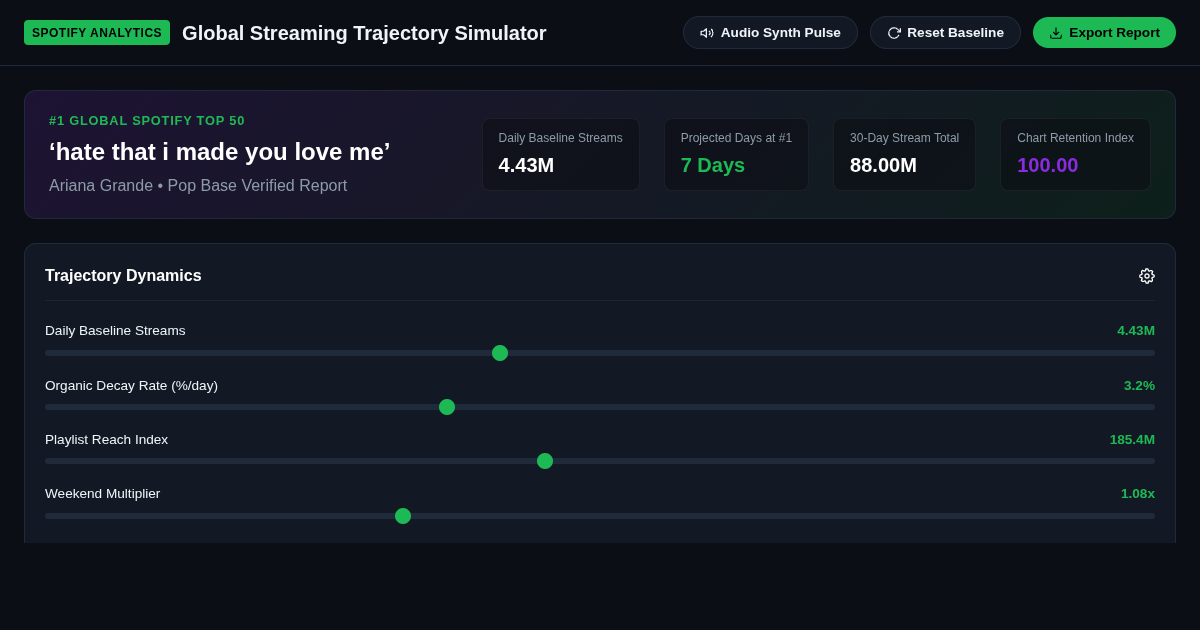Image resolution: width=1200 pixels, height=630 pixels.
Task: Select the 30-Day Stream Total card
Action: click(904, 155)
